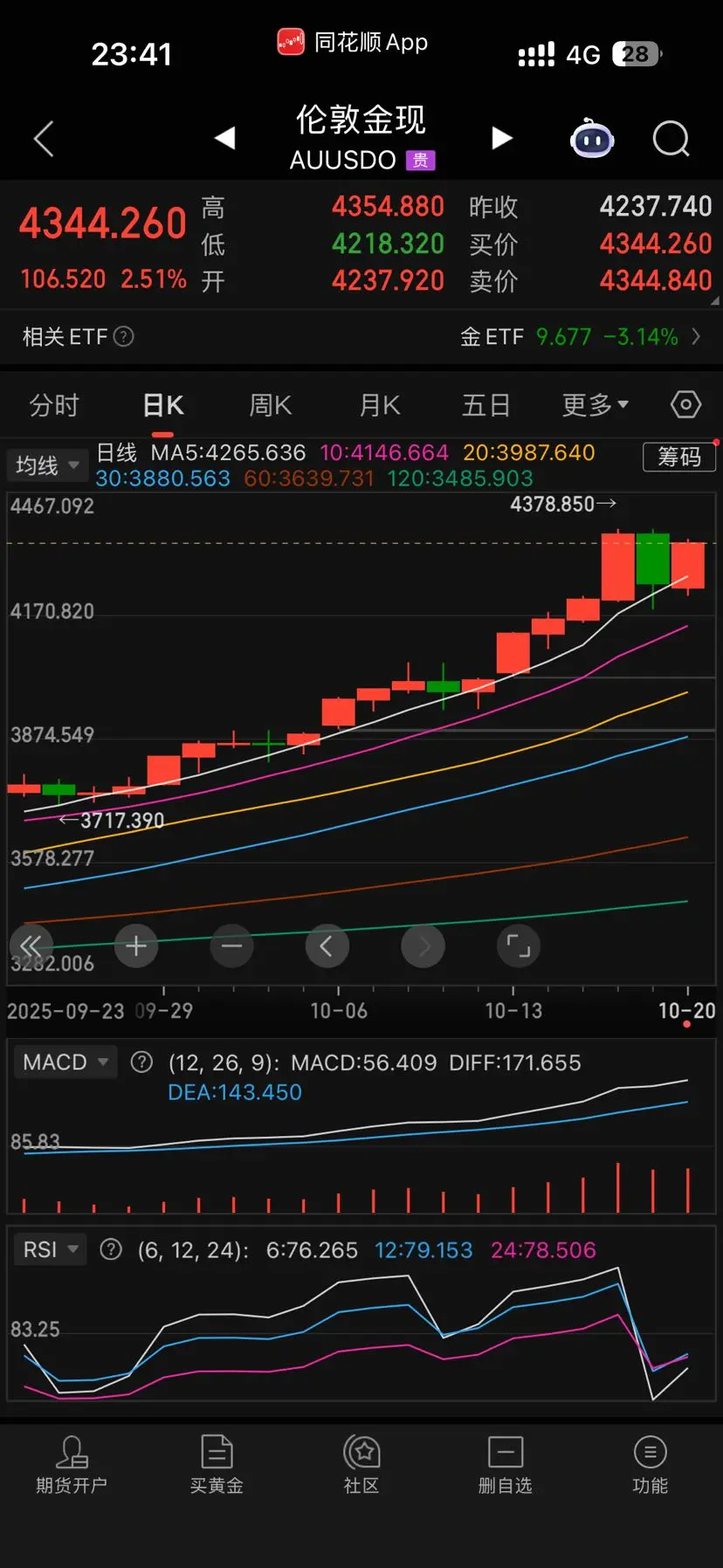Open 同花顺App return banner at top
This screenshot has height=1568, width=723.
pos(353,42)
